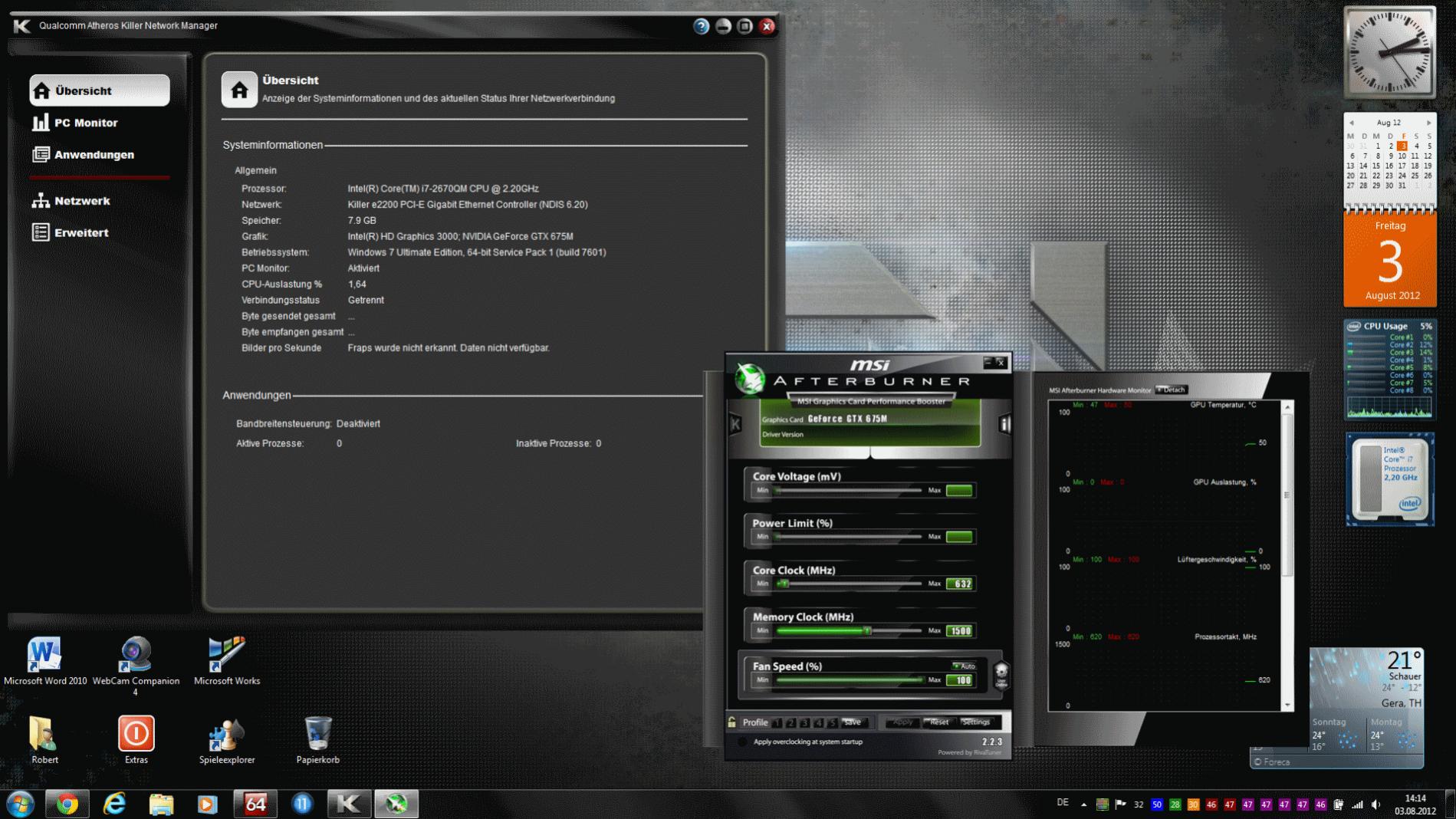Click the blue round taskbar application icon
This screenshot has height=819, width=1456.
(x=302, y=804)
